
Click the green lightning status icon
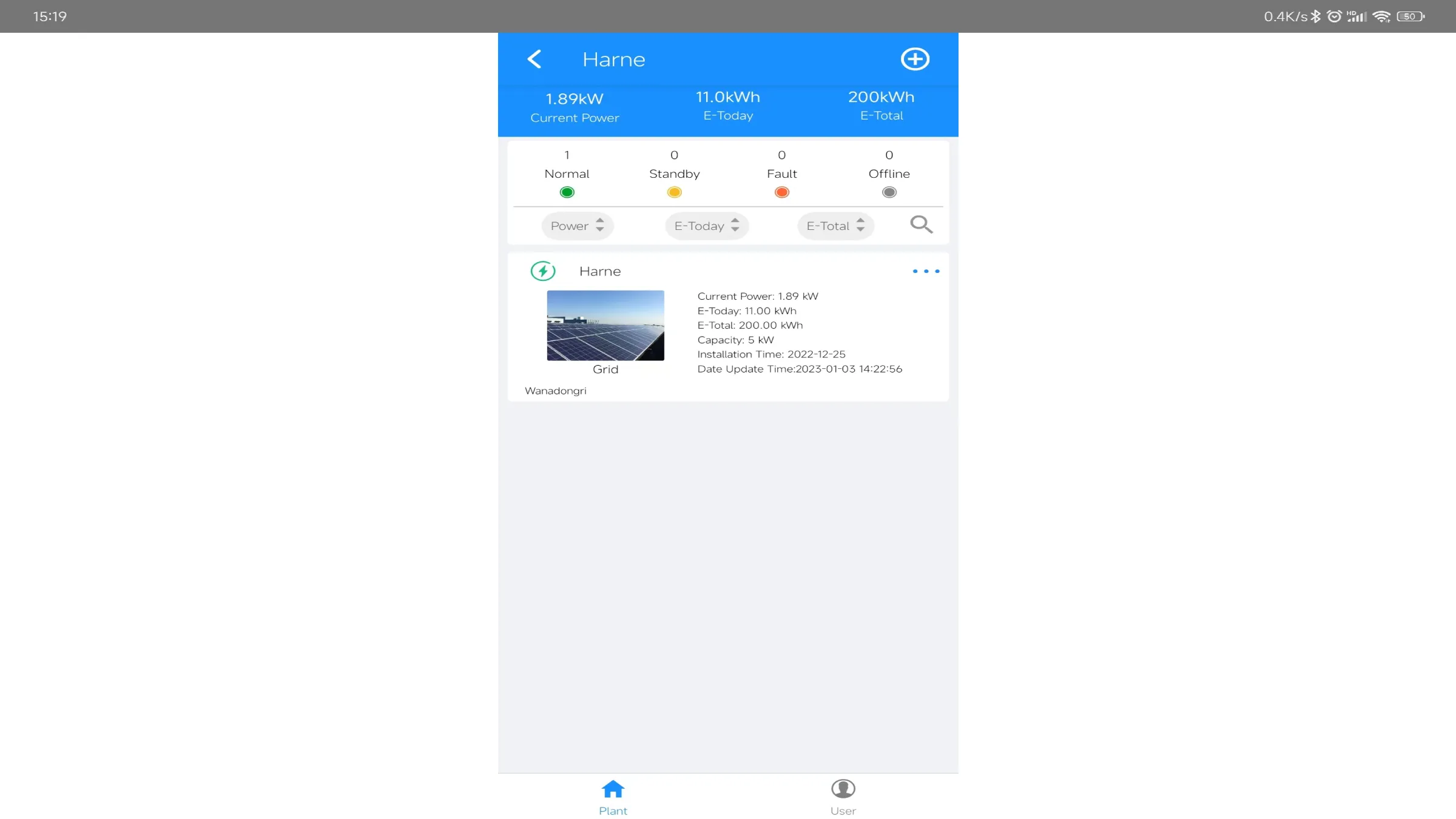(543, 271)
